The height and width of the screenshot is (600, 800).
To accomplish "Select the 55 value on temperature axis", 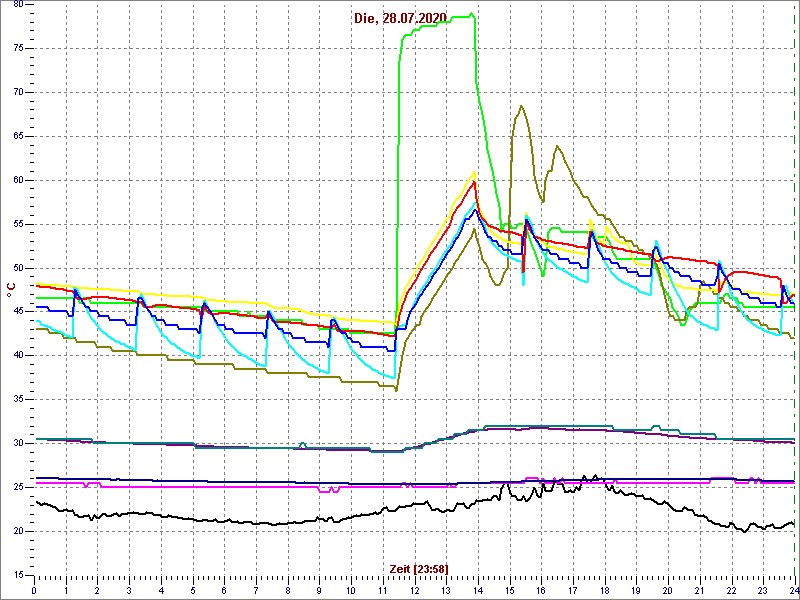I will pyautogui.click(x=17, y=224).
